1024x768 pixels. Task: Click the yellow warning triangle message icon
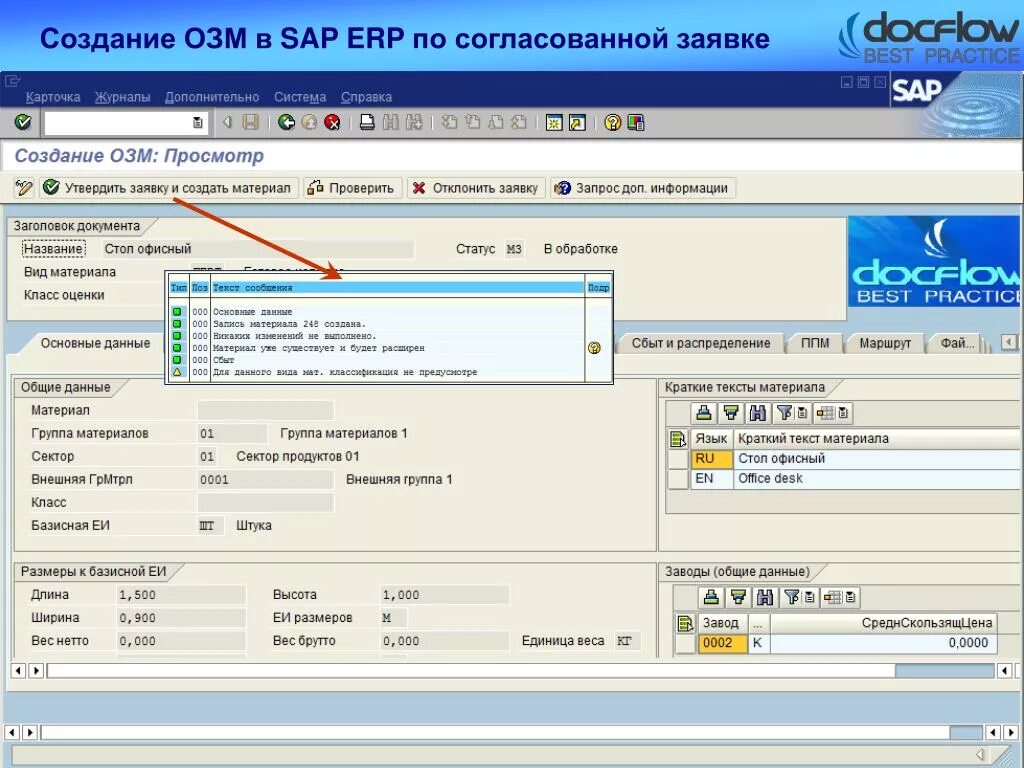pyautogui.click(x=177, y=372)
